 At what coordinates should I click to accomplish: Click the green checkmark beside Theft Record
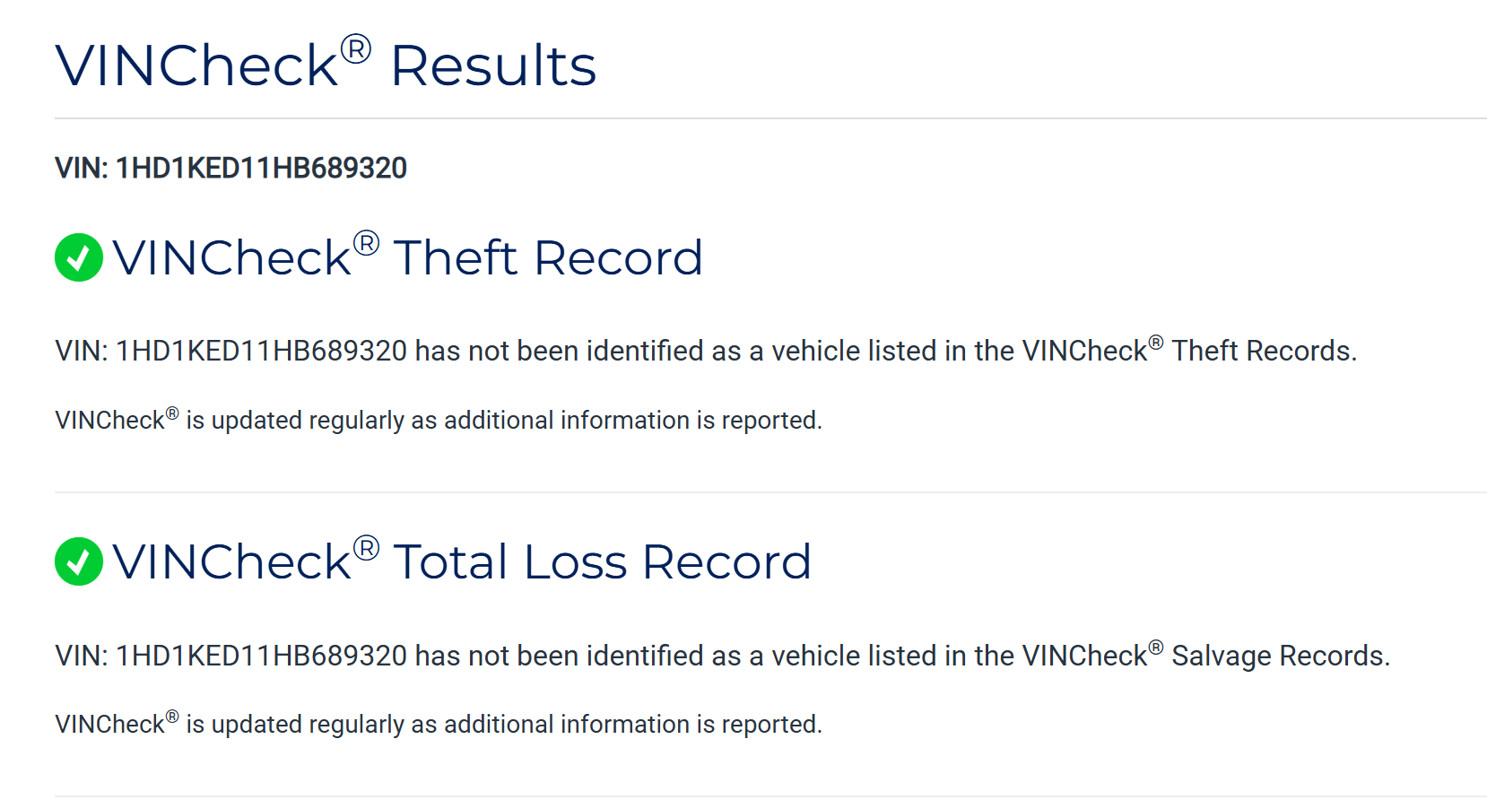79,258
